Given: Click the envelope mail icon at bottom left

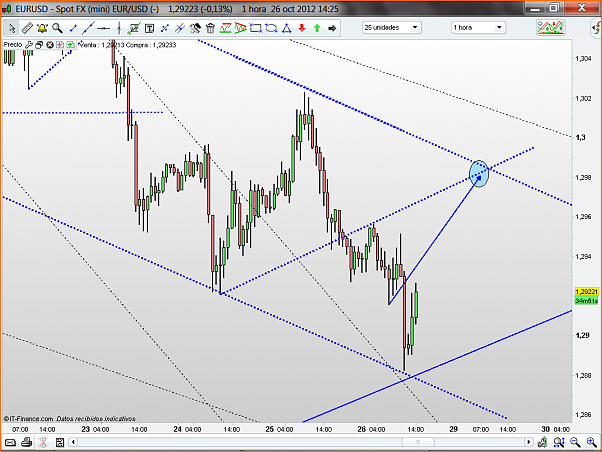Looking at the screenshot, I should click(x=10, y=442).
